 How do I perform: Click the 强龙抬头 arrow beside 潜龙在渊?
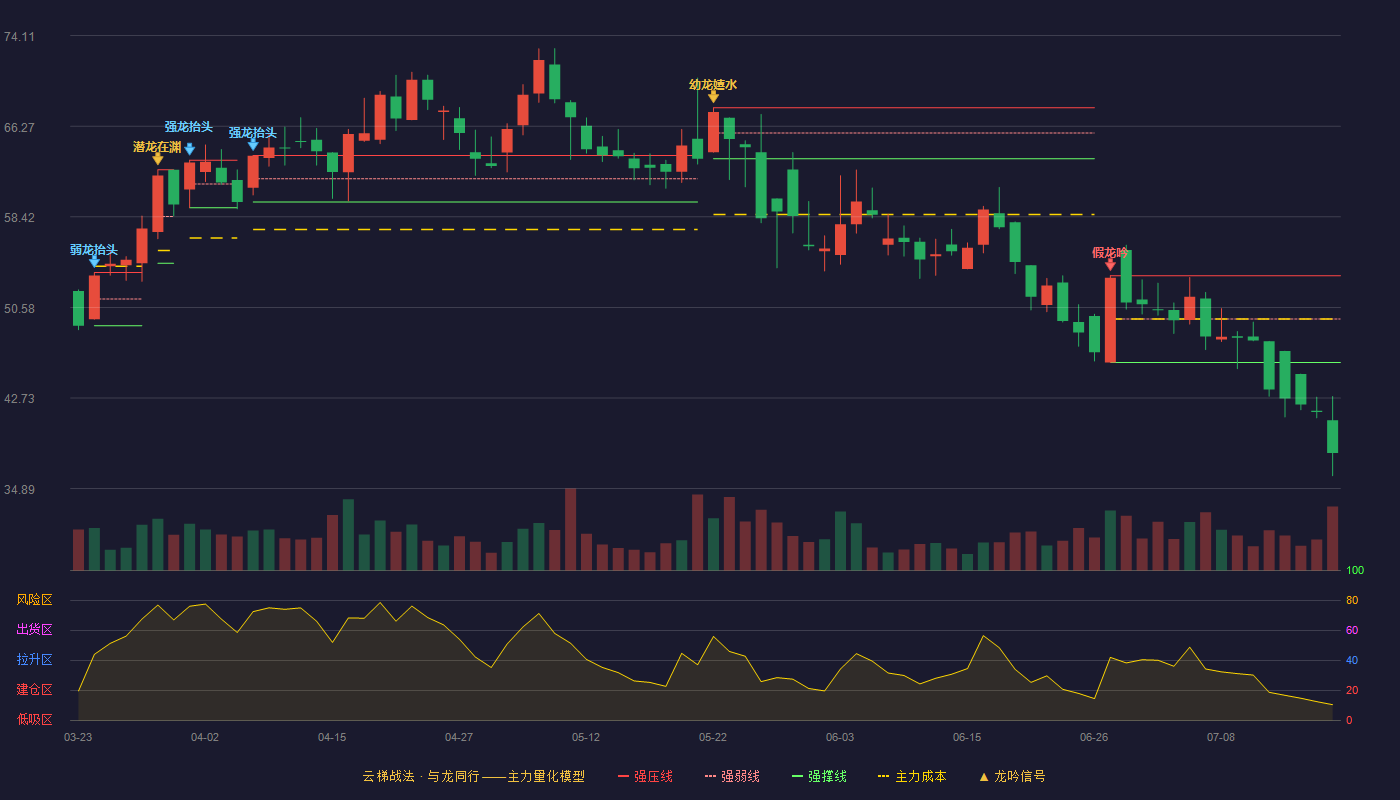click(189, 149)
